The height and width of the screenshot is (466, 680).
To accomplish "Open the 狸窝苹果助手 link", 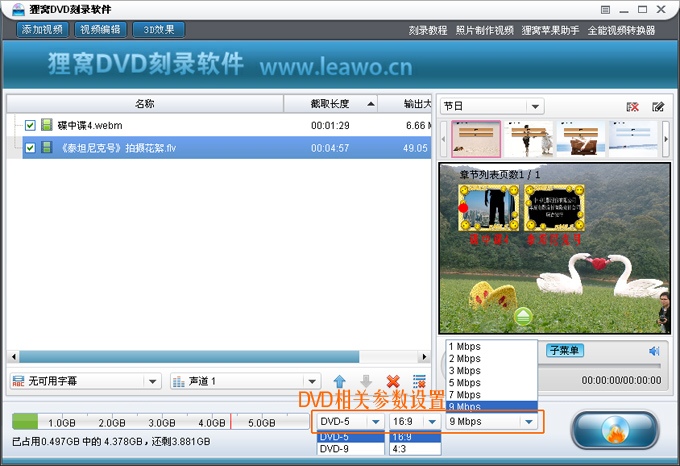I will click(x=550, y=30).
